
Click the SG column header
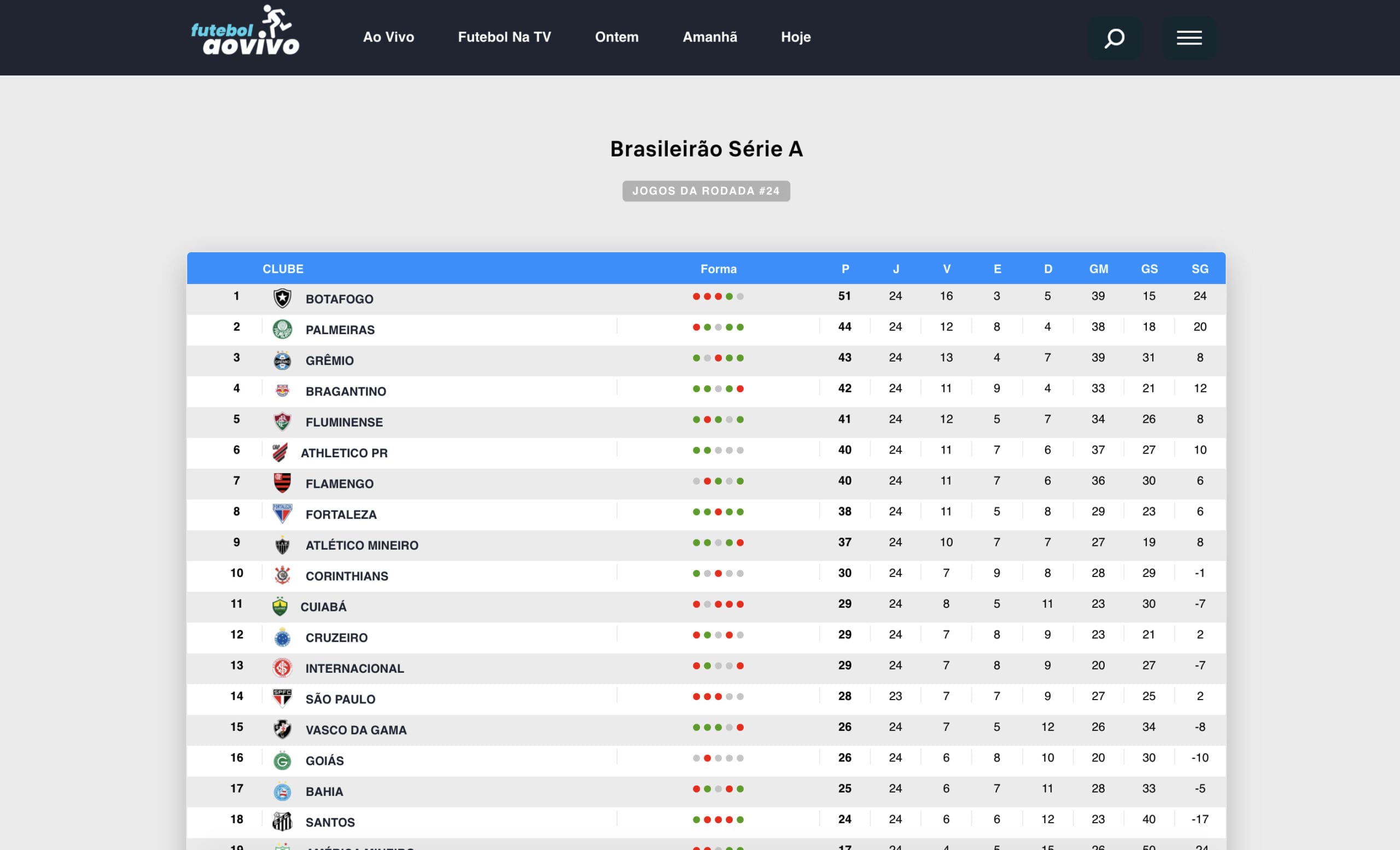click(x=1199, y=269)
